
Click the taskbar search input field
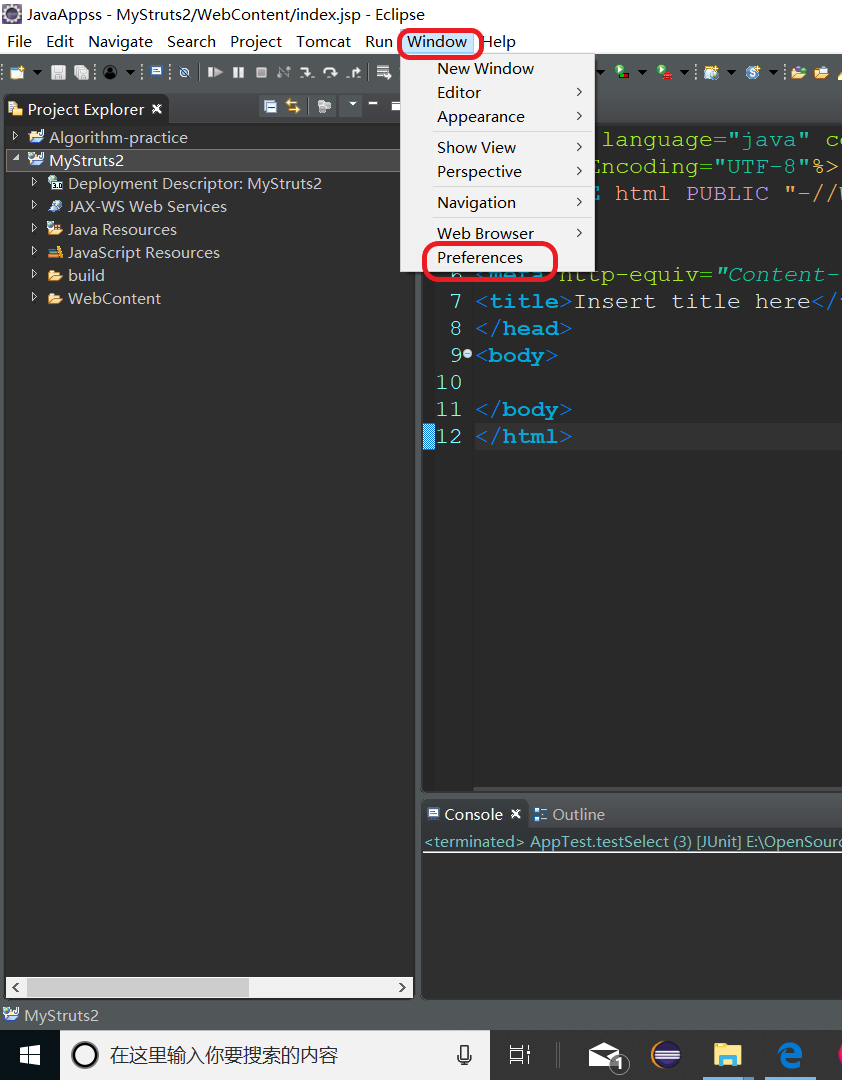[275, 1055]
